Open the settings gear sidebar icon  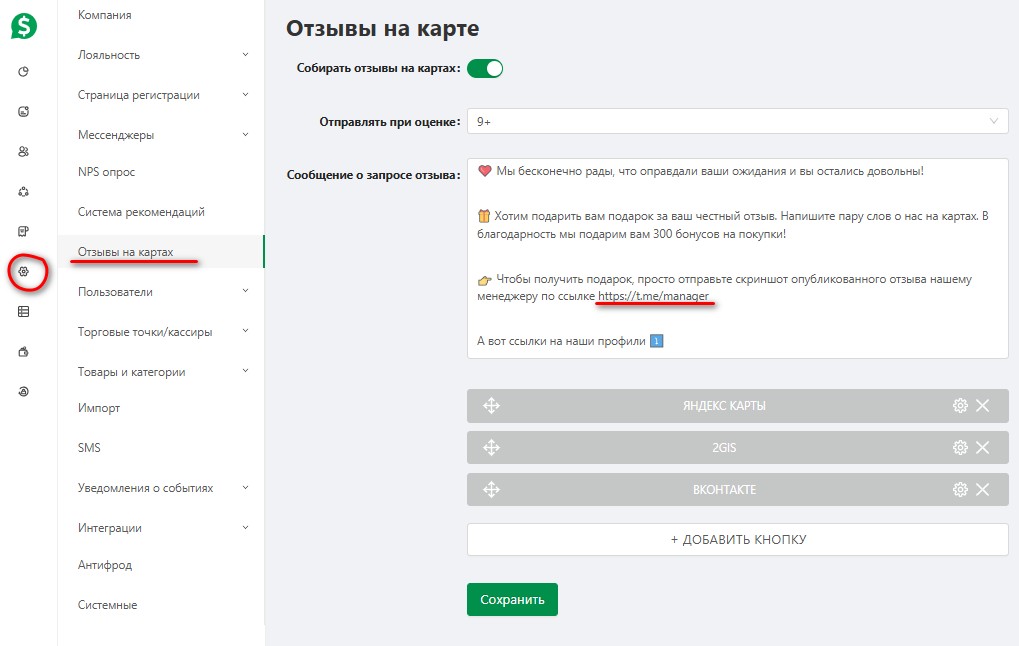click(23, 272)
